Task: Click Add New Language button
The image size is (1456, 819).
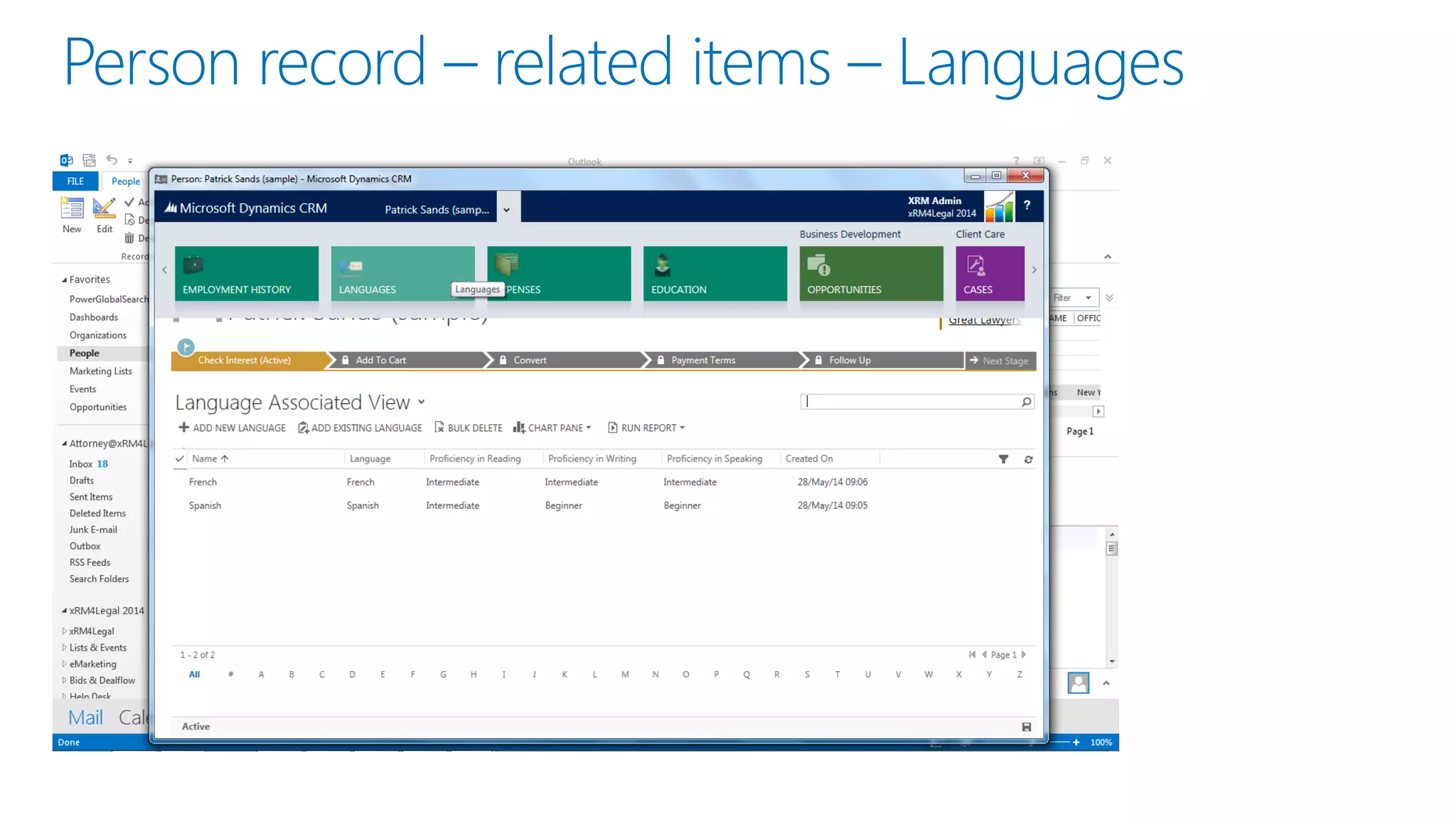Action: coord(232,428)
